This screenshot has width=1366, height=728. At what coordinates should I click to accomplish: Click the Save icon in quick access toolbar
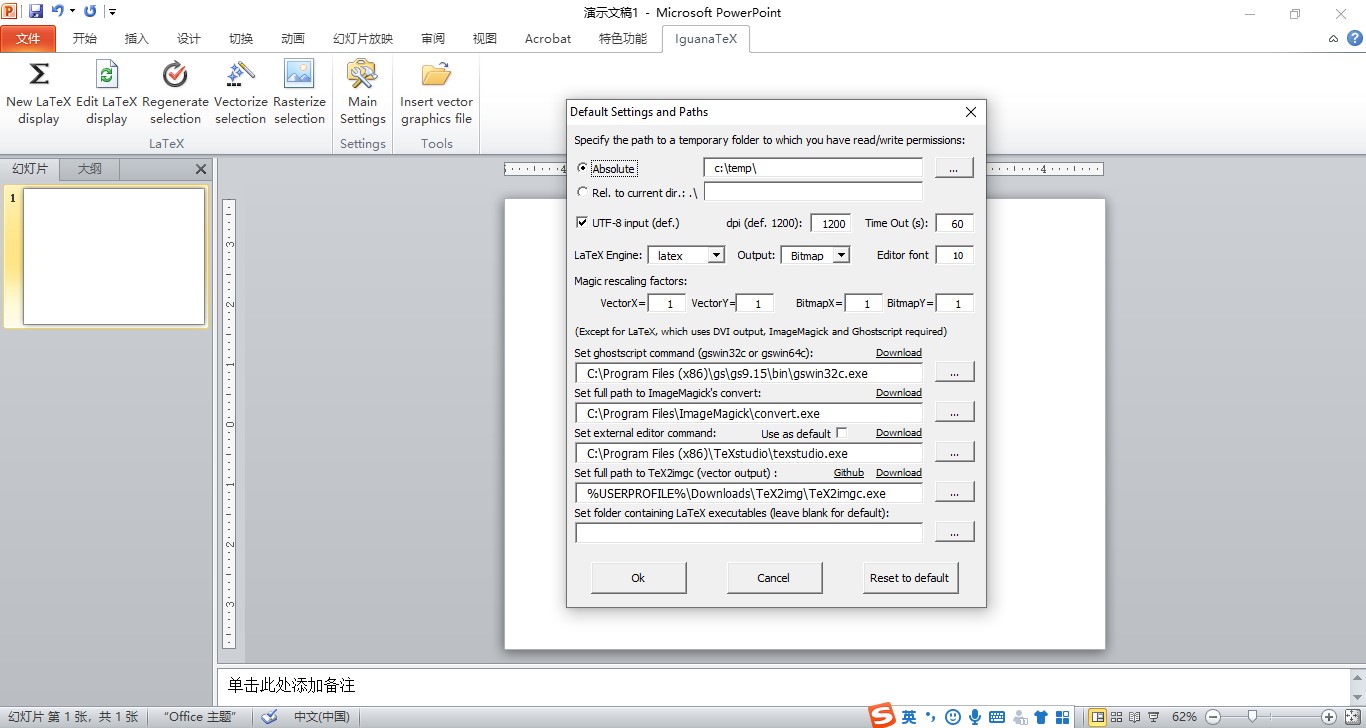pos(36,10)
